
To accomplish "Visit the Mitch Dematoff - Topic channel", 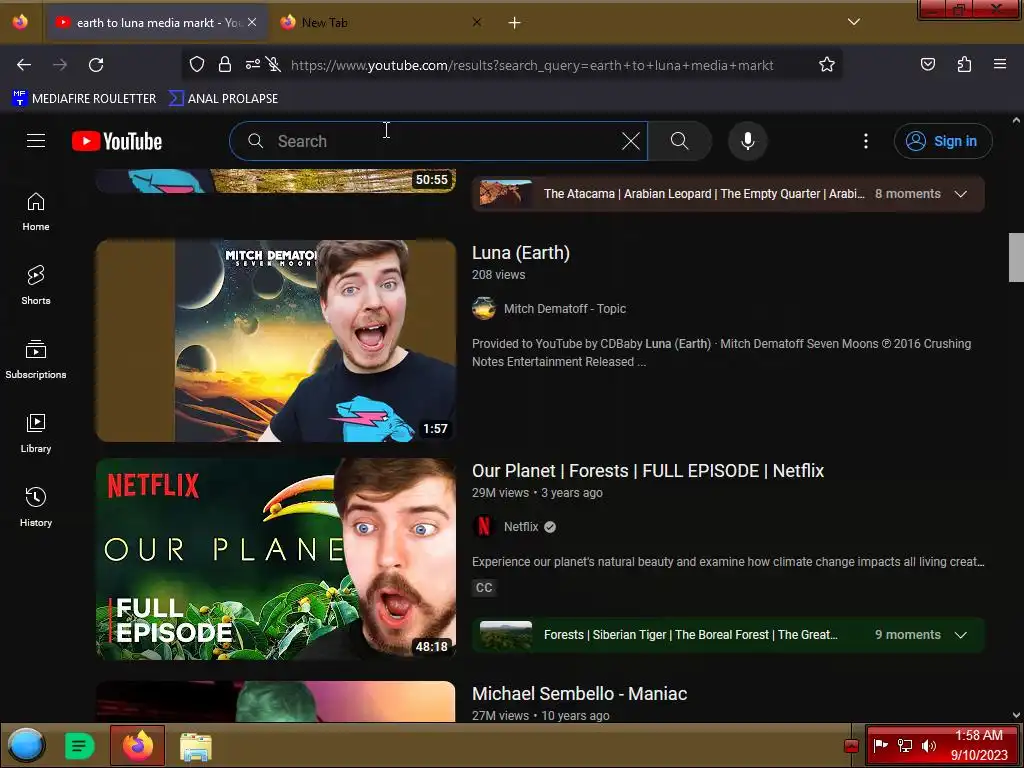I will (x=565, y=308).
